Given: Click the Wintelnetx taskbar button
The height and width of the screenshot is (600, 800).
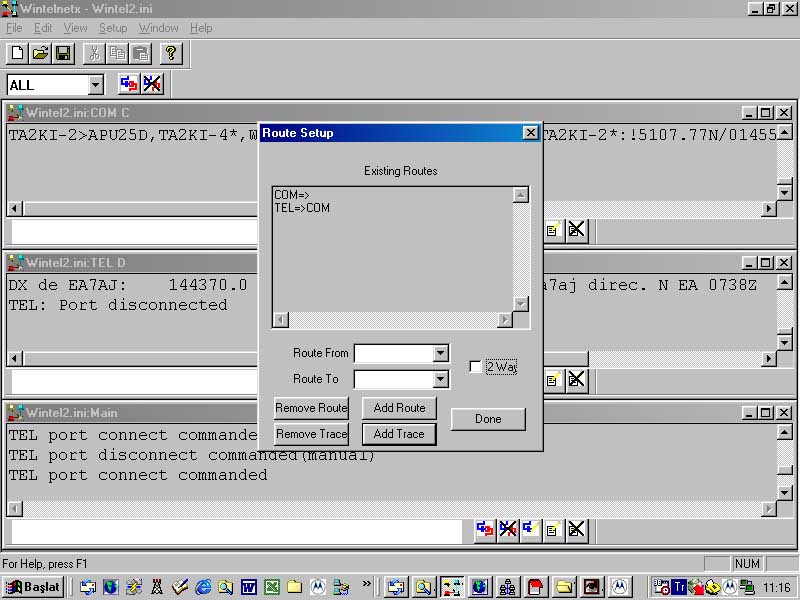Looking at the screenshot, I should (452, 587).
